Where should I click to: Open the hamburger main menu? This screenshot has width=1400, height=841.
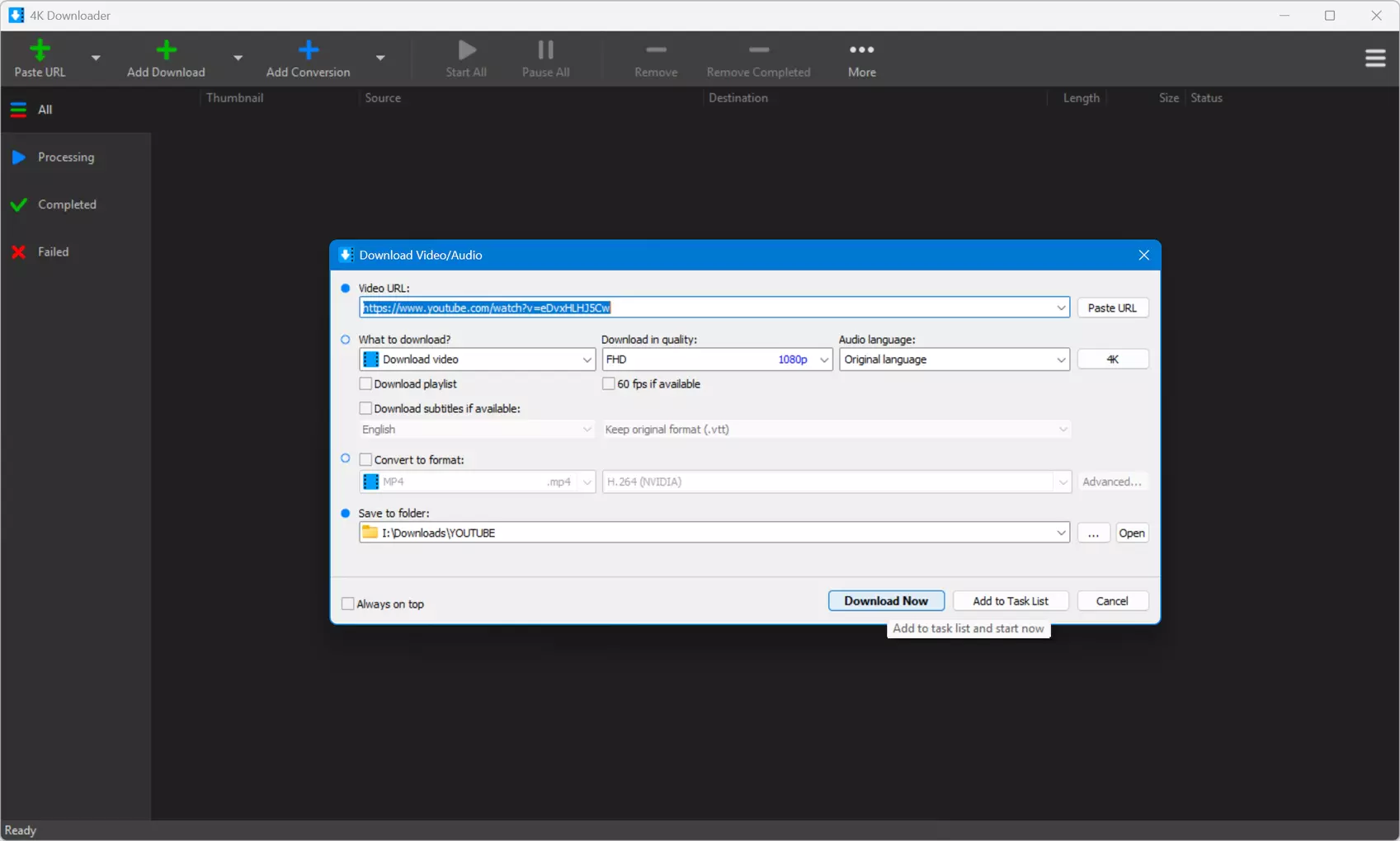pos(1375,58)
